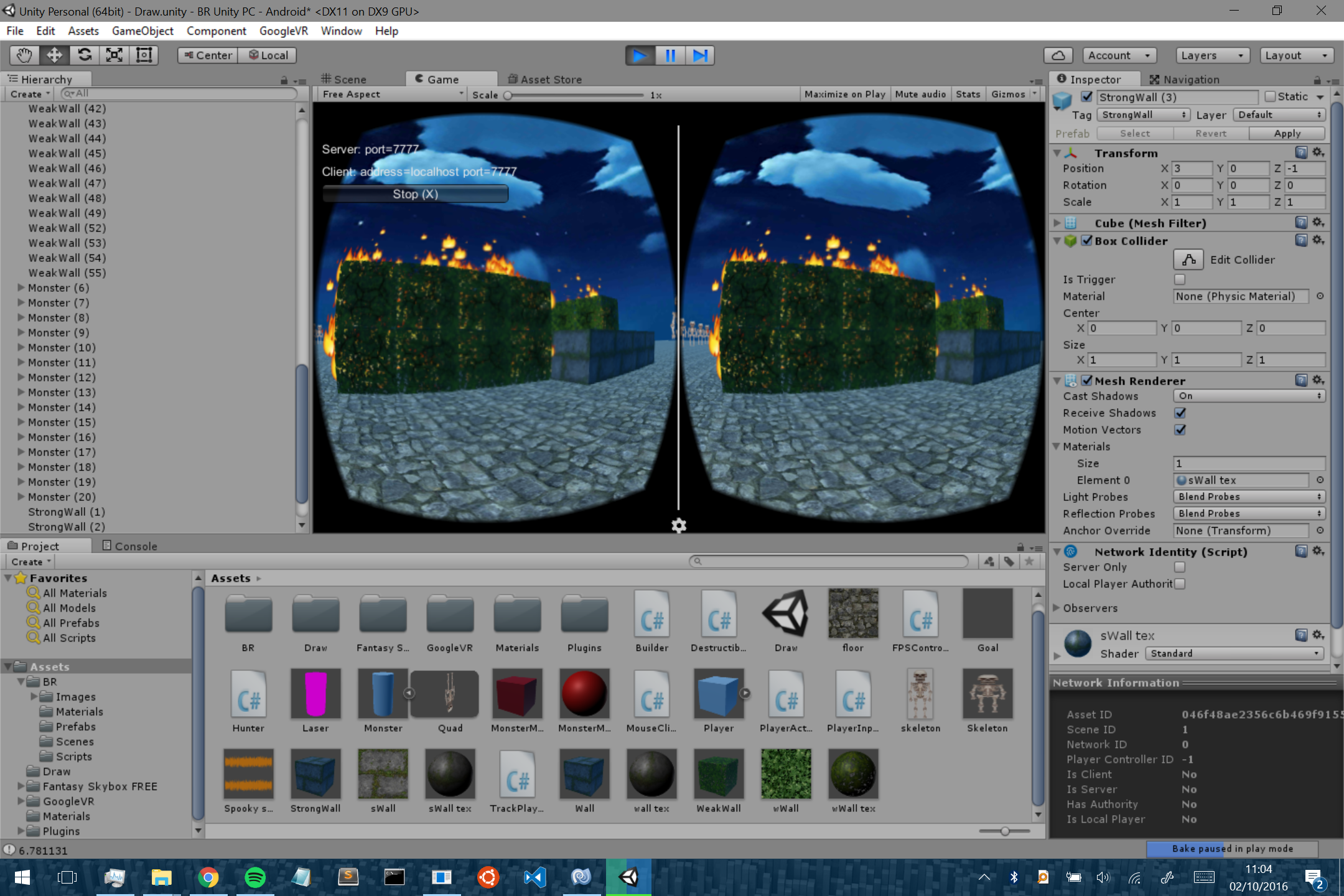Select the Rotate tool icon
The height and width of the screenshot is (896, 1344).
[x=85, y=55]
